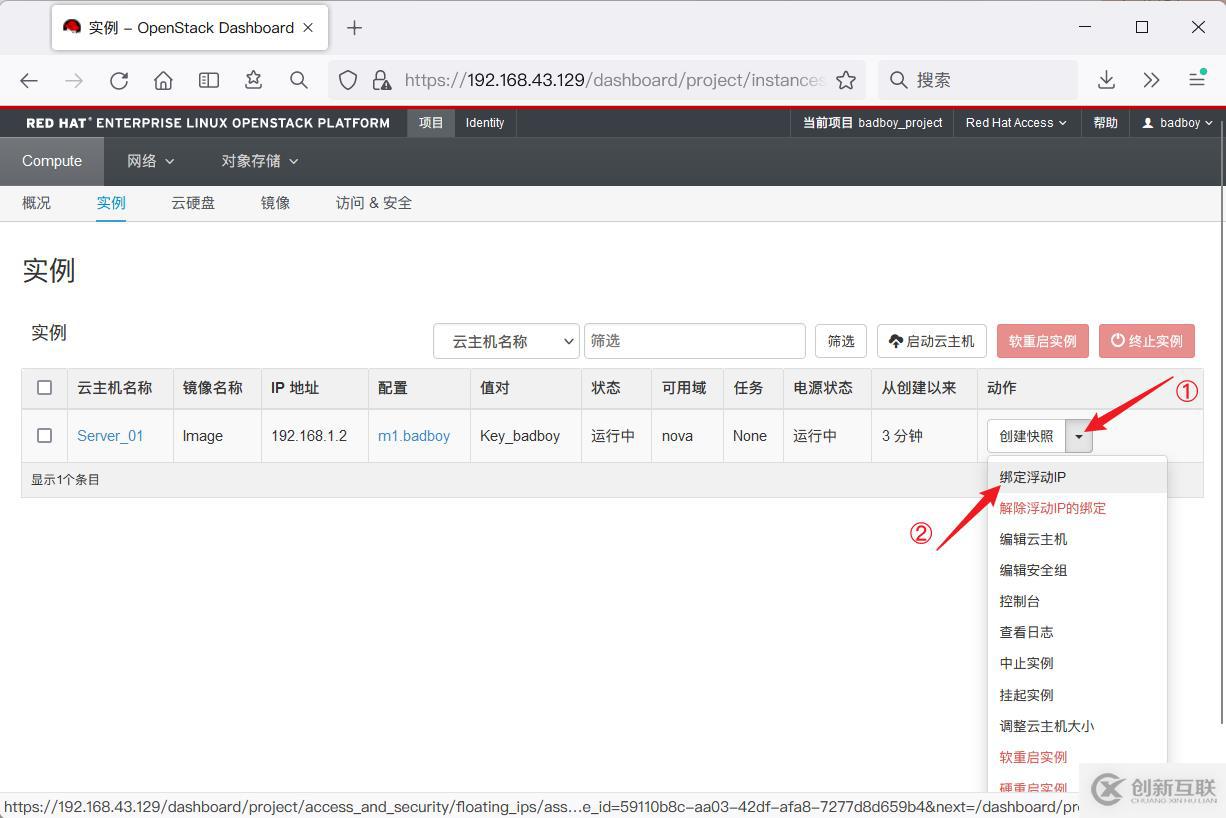Choose 编辑安全组 from the action menu
Viewport: 1226px width, 818px height.
[1033, 570]
